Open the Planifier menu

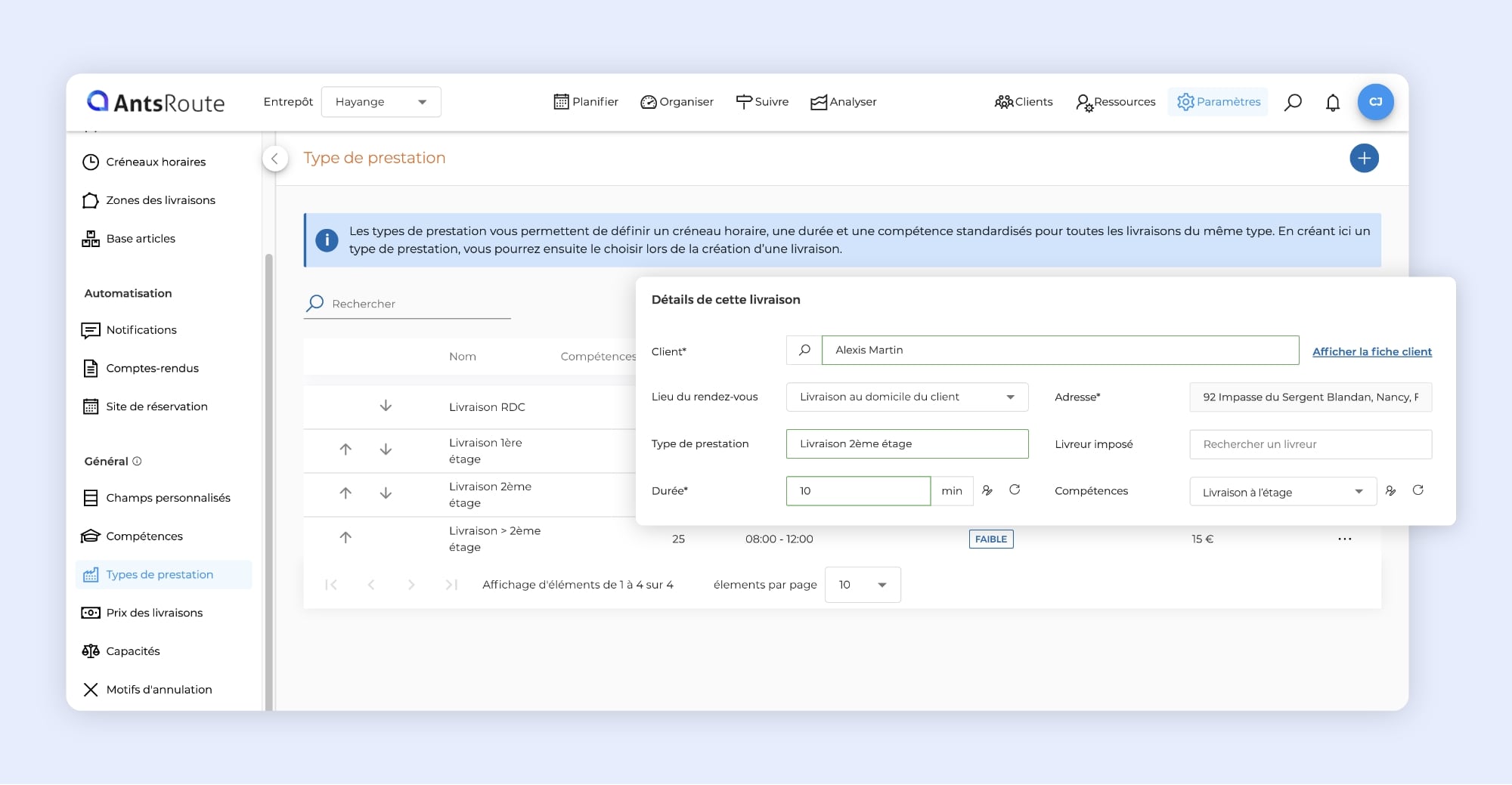click(586, 102)
